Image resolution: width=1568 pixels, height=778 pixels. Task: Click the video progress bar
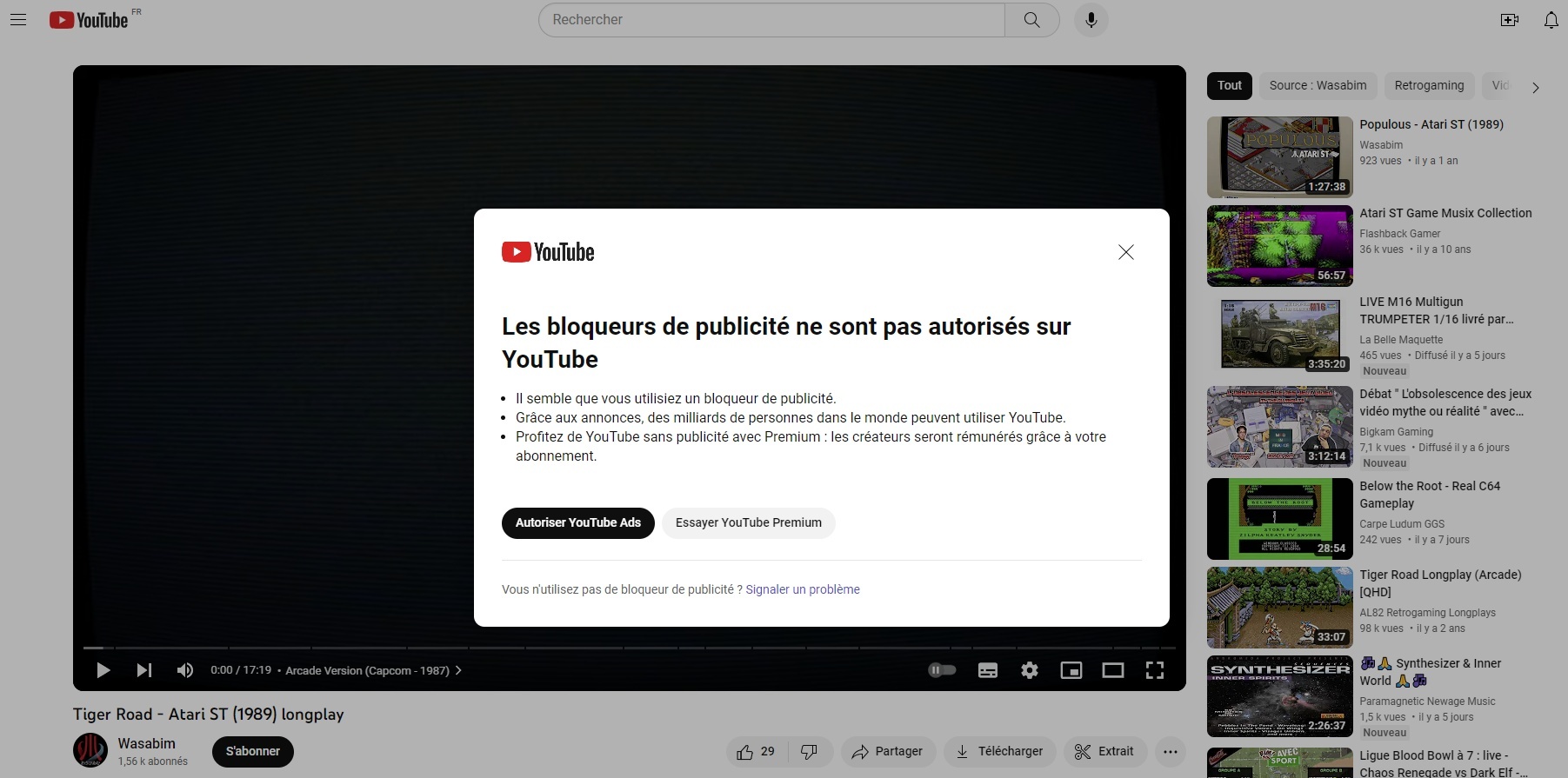point(630,648)
